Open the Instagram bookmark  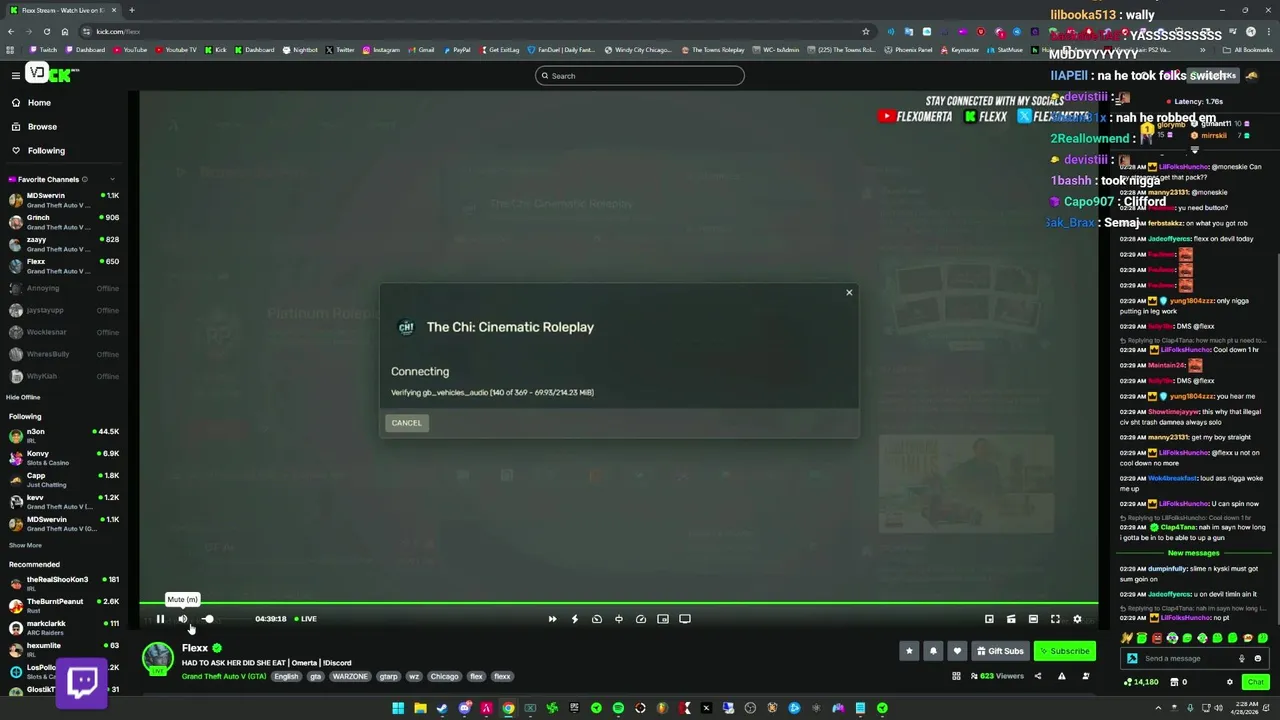(381, 49)
